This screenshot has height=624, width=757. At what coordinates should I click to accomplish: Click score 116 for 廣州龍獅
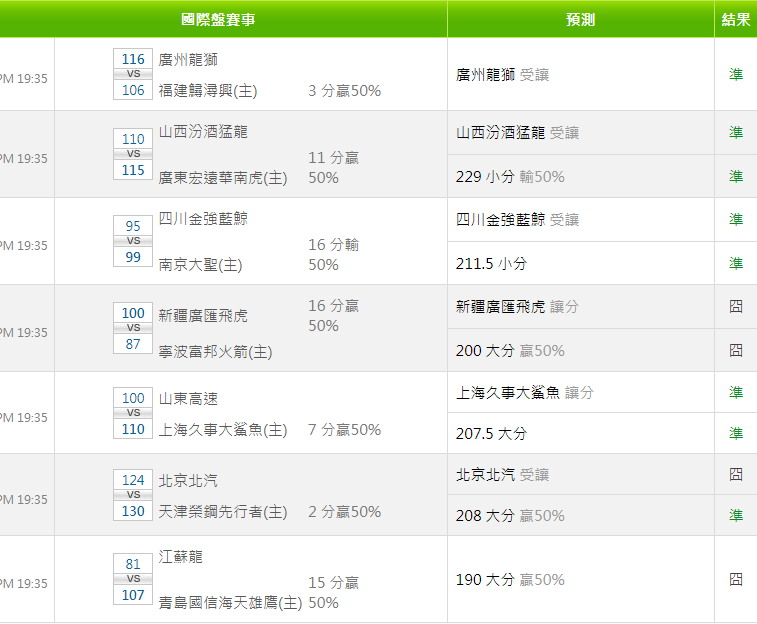(133, 59)
